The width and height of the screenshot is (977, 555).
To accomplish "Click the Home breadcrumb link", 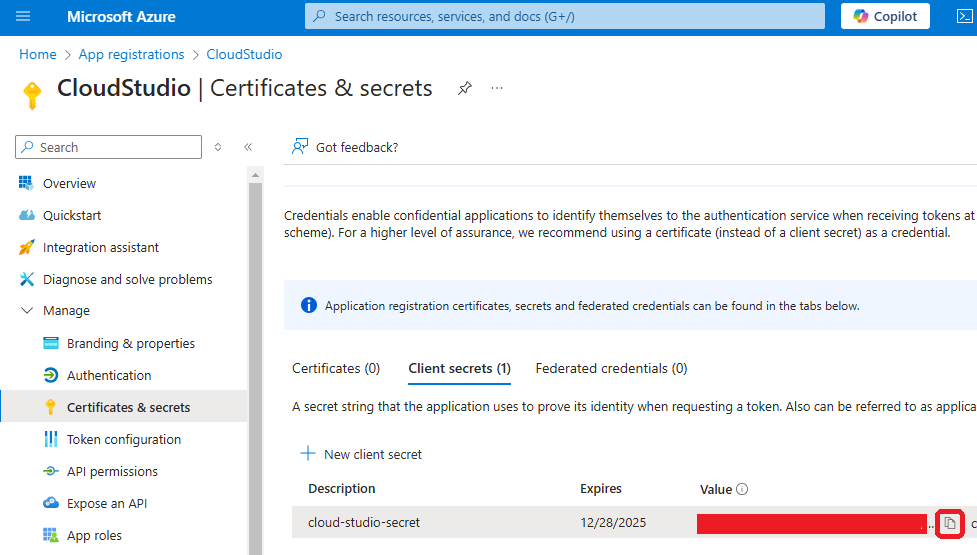I will coord(38,54).
